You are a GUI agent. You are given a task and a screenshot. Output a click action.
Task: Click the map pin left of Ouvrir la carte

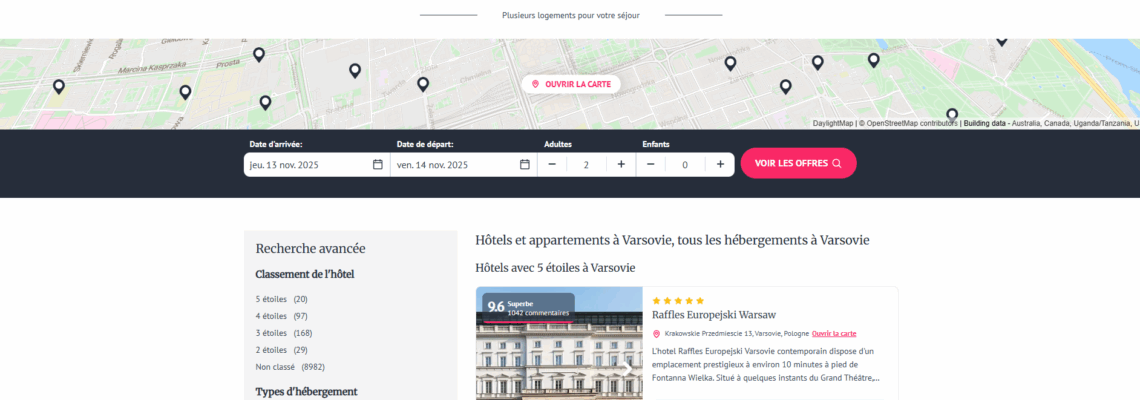pos(423,84)
